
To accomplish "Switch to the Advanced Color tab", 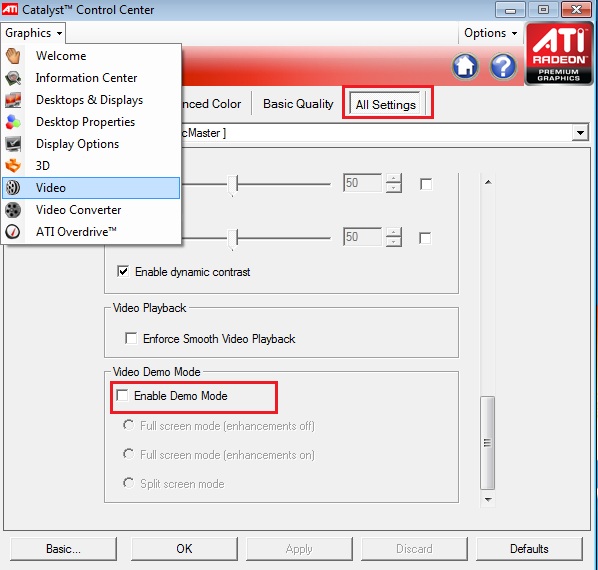I will click(x=211, y=104).
